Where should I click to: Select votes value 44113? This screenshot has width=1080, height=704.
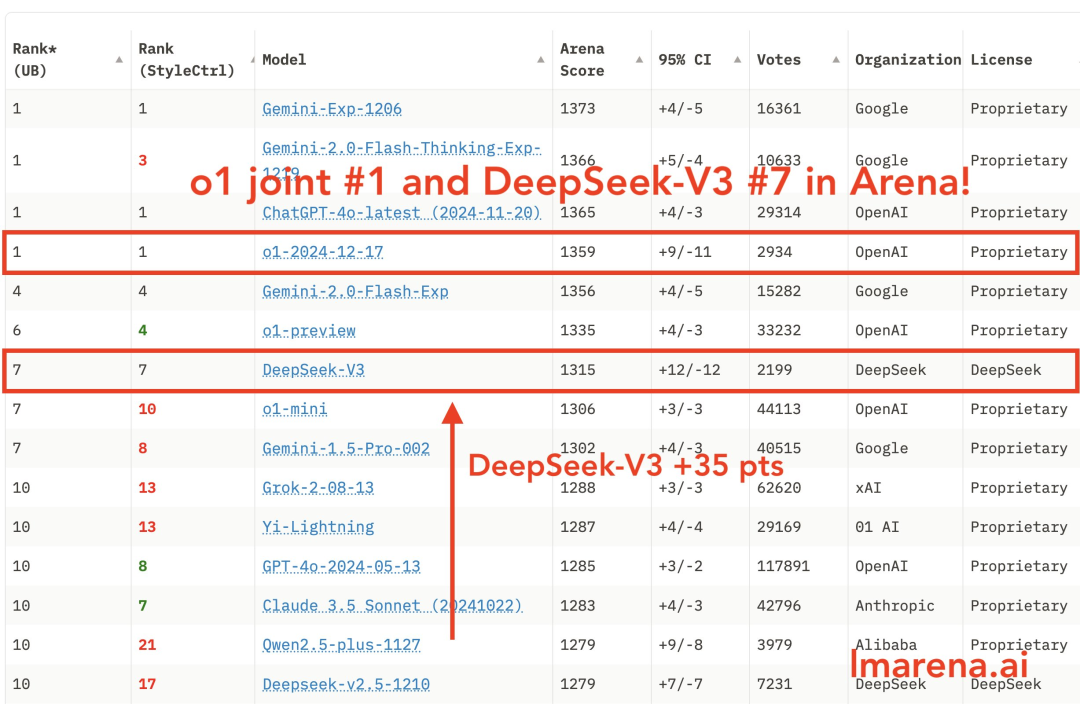(779, 409)
